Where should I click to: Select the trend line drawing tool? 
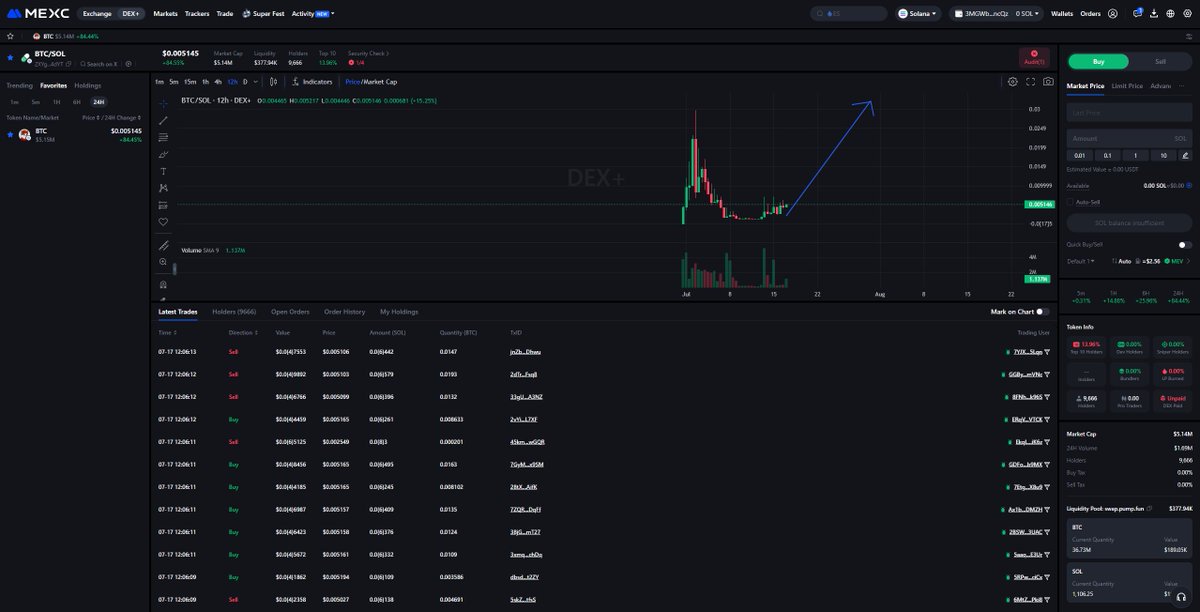(x=163, y=120)
